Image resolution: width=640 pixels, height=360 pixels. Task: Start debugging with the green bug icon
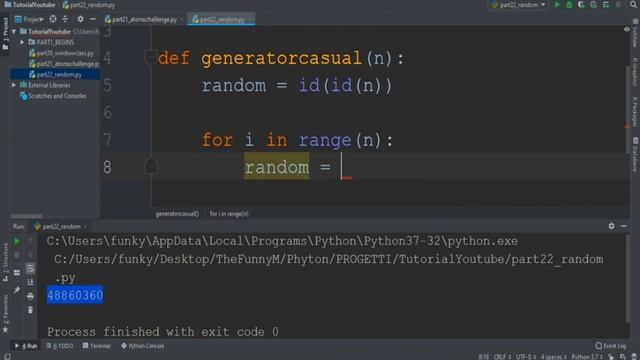[569, 5]
